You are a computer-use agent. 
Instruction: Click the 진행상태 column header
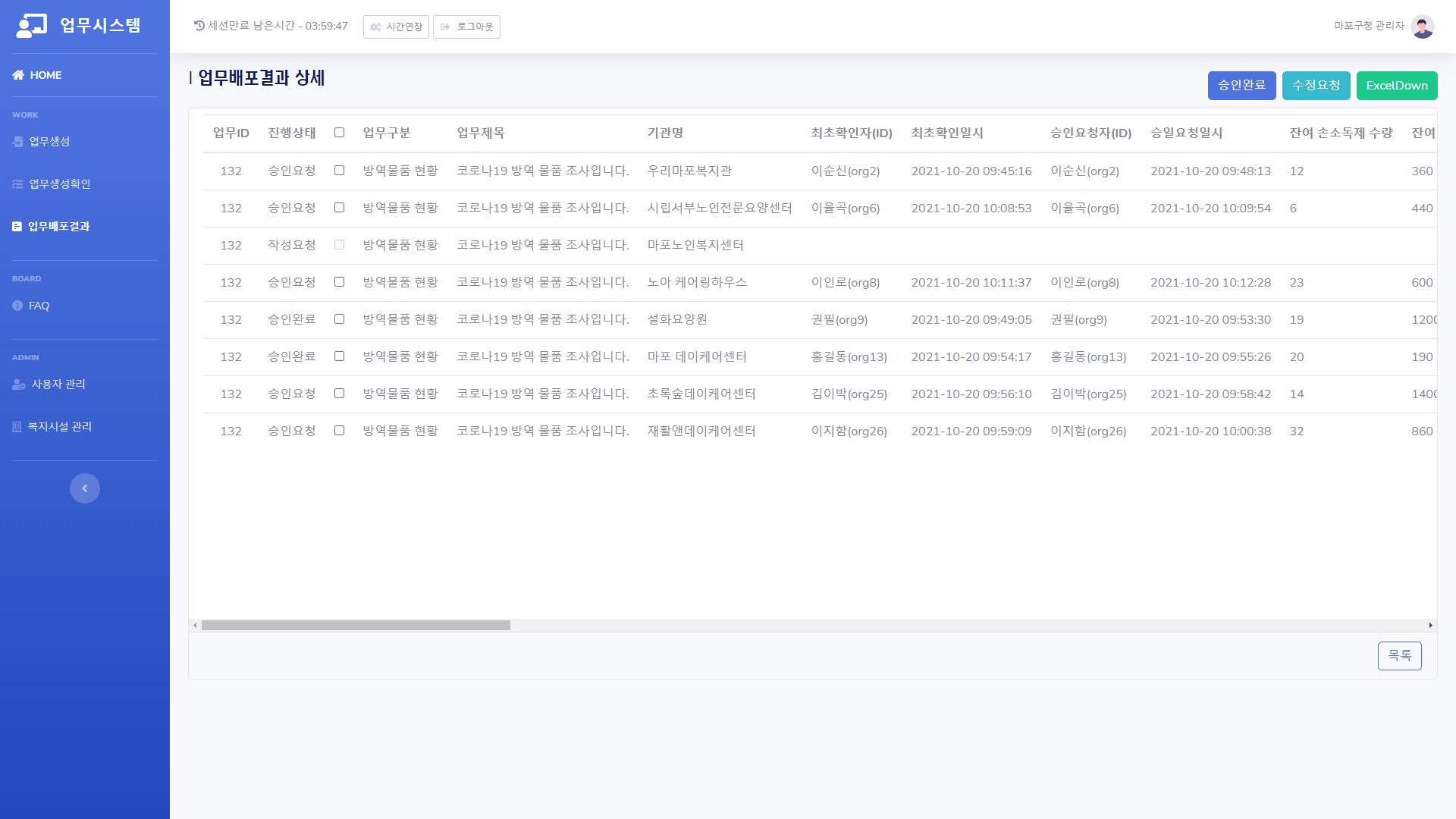(292, 133)
